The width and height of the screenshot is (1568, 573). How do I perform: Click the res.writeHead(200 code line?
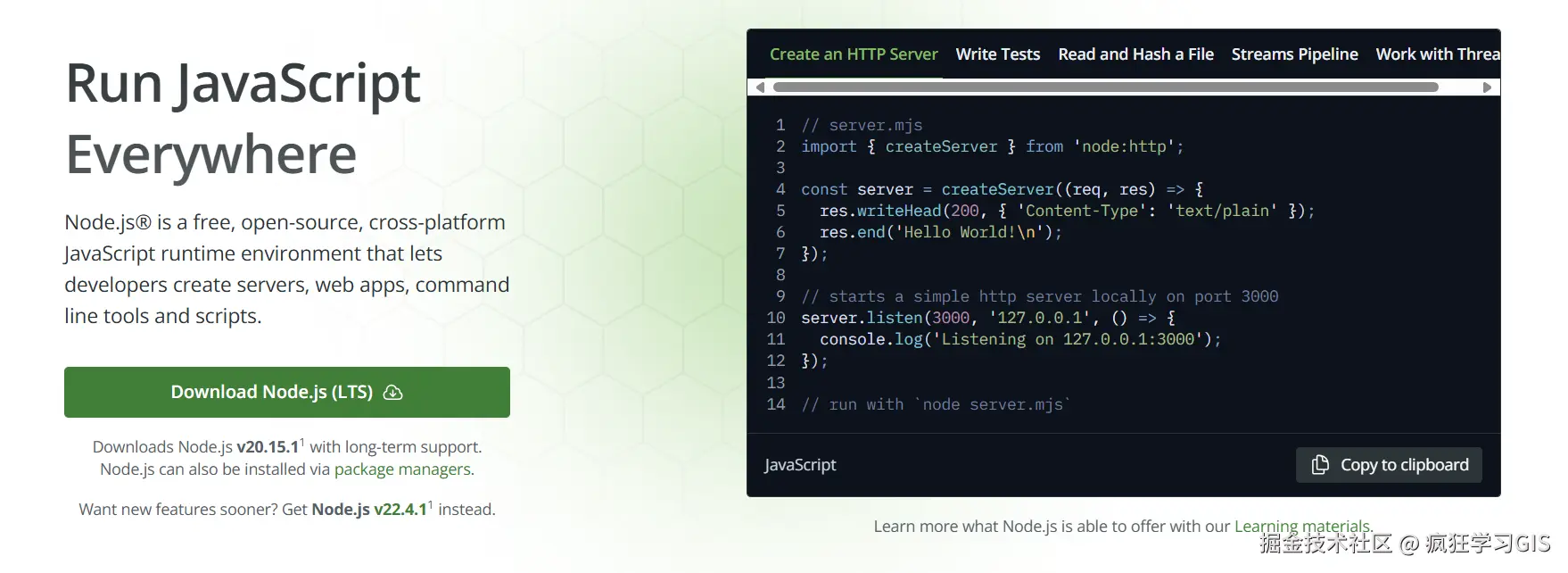pyautogui.click(x=1067, y=211)
